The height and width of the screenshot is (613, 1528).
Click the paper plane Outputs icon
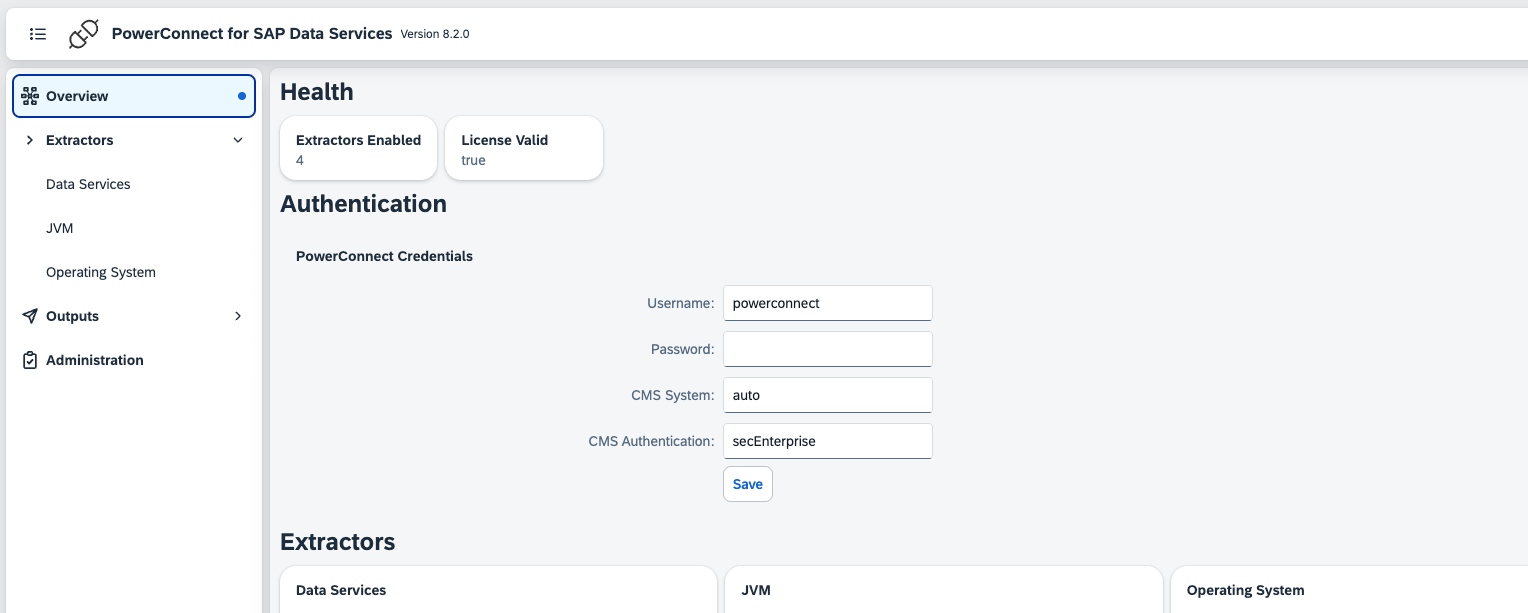pyautogui.click(x=30, y=316)
